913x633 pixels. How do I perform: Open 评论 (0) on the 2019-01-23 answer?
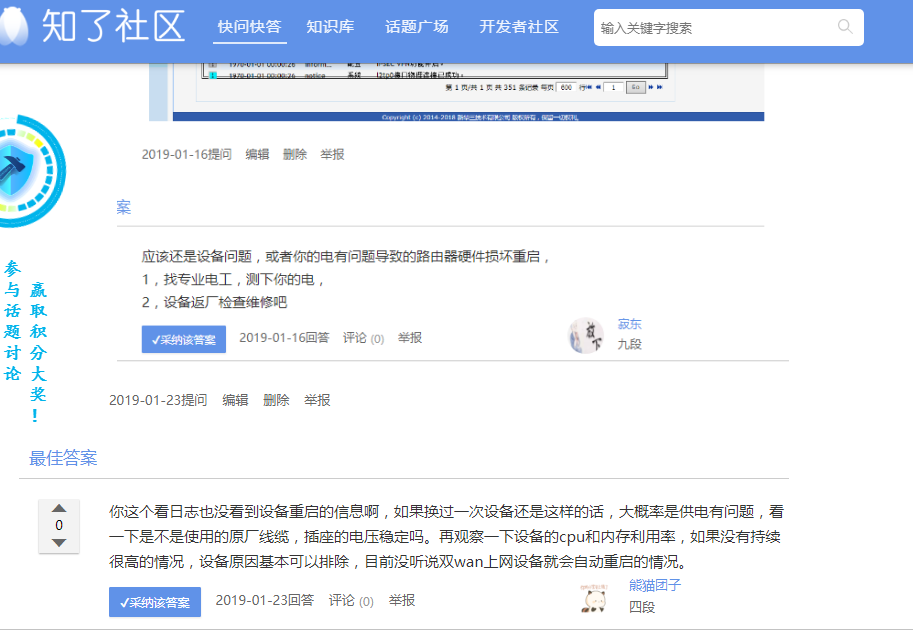click(x=351, y=600)
